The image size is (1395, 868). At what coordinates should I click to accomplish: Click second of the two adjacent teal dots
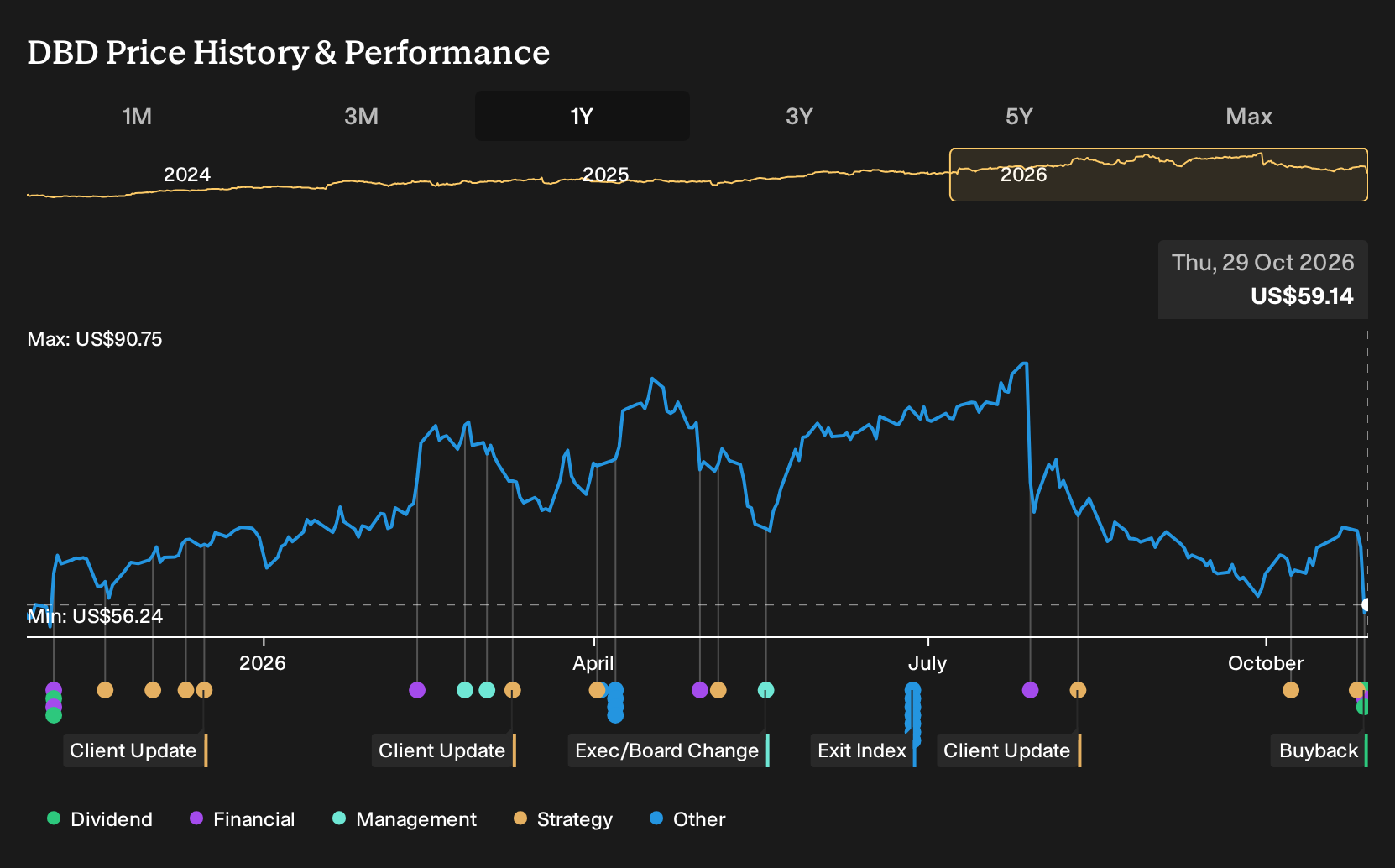[487, 690]
